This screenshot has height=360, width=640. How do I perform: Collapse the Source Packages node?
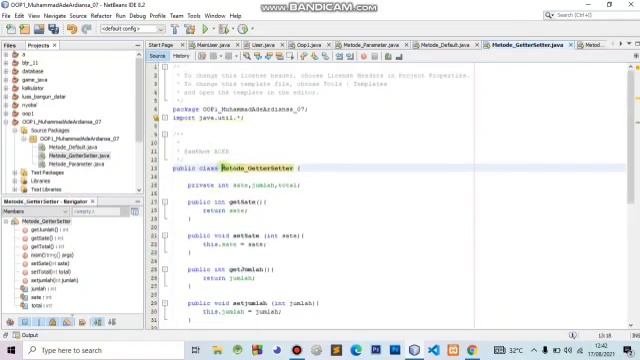(x=15, y=130)
